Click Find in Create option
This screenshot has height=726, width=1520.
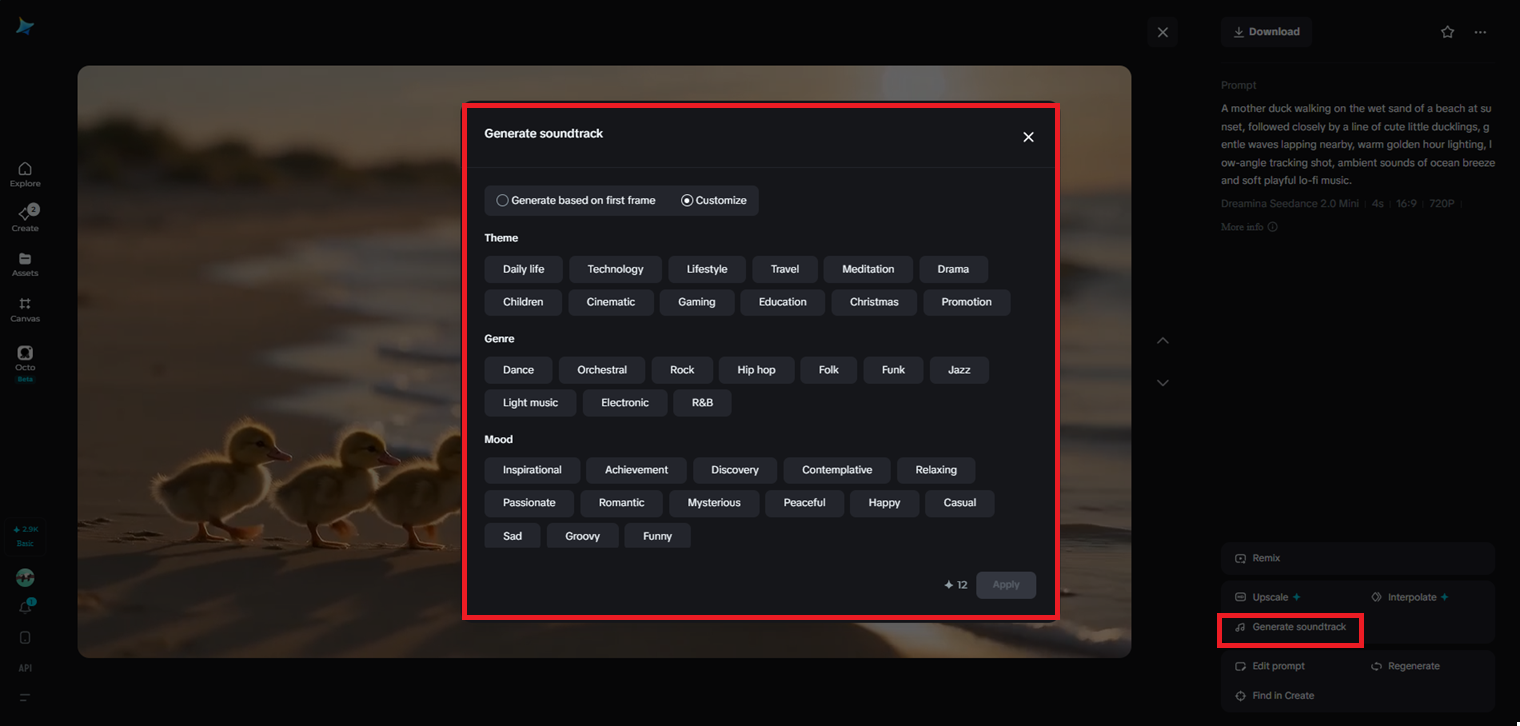pos(1275,696)
